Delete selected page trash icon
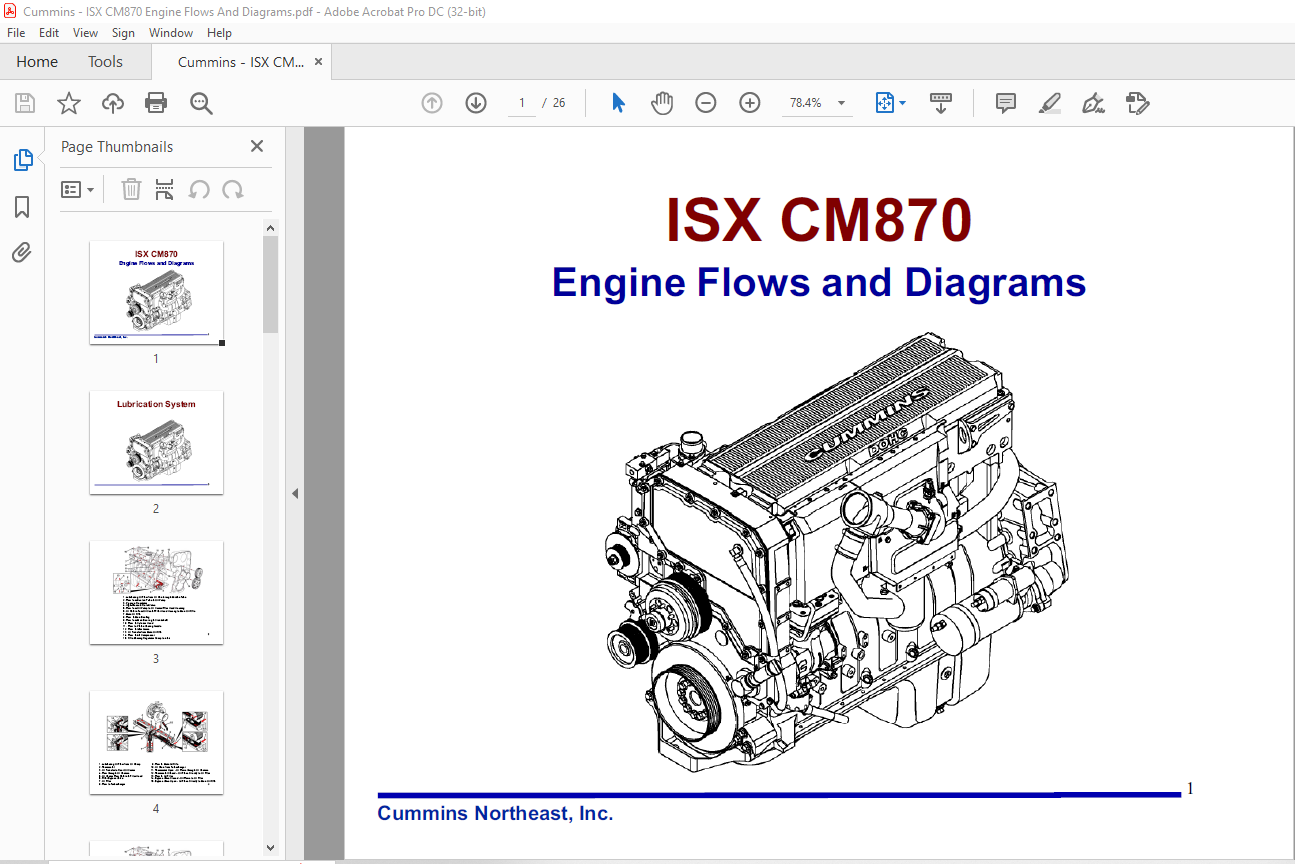Image resolution: width=1295 pixels, height=864 pixels. pos(131,189)
